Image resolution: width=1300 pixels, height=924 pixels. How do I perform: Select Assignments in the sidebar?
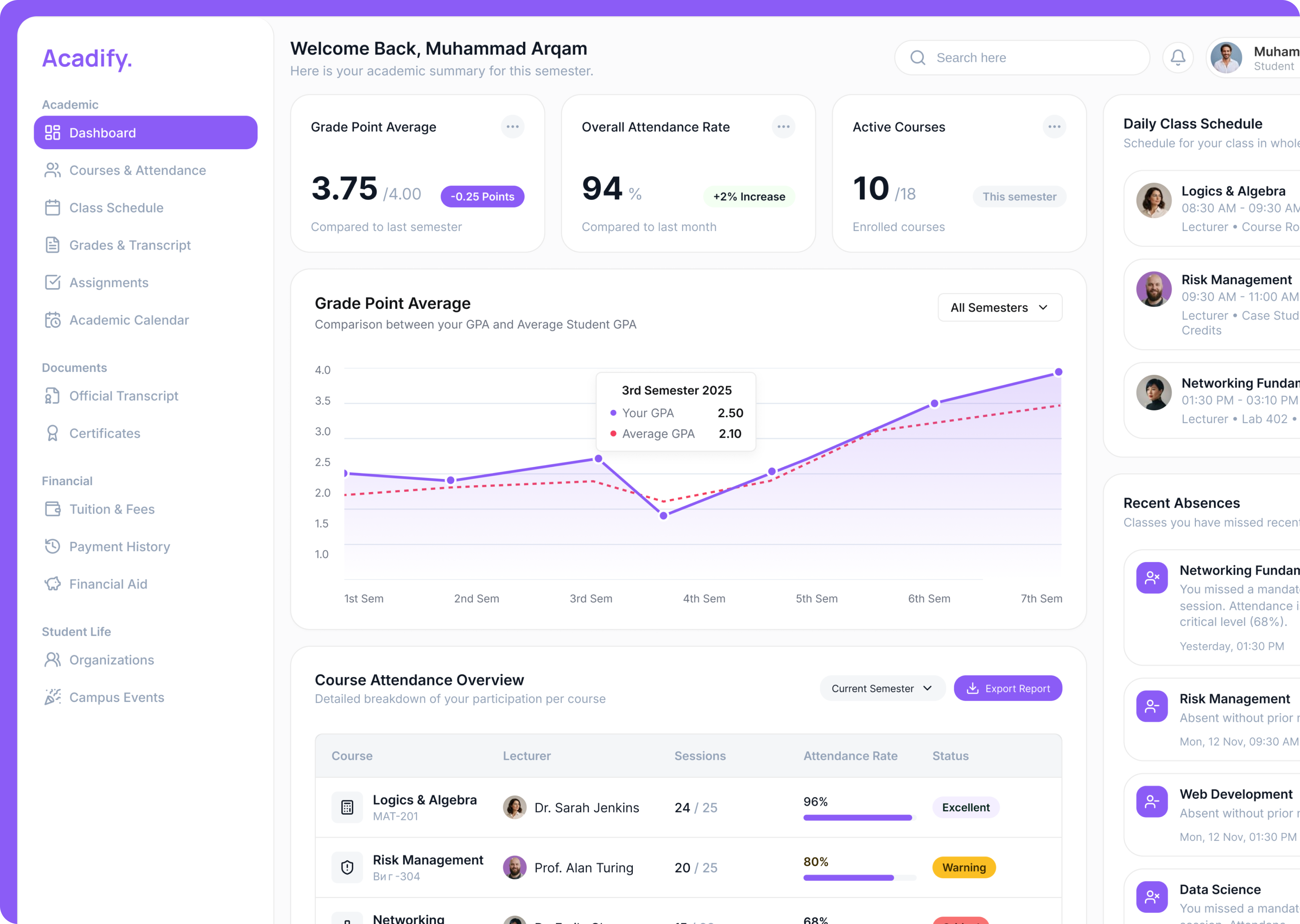pos(146,283)
